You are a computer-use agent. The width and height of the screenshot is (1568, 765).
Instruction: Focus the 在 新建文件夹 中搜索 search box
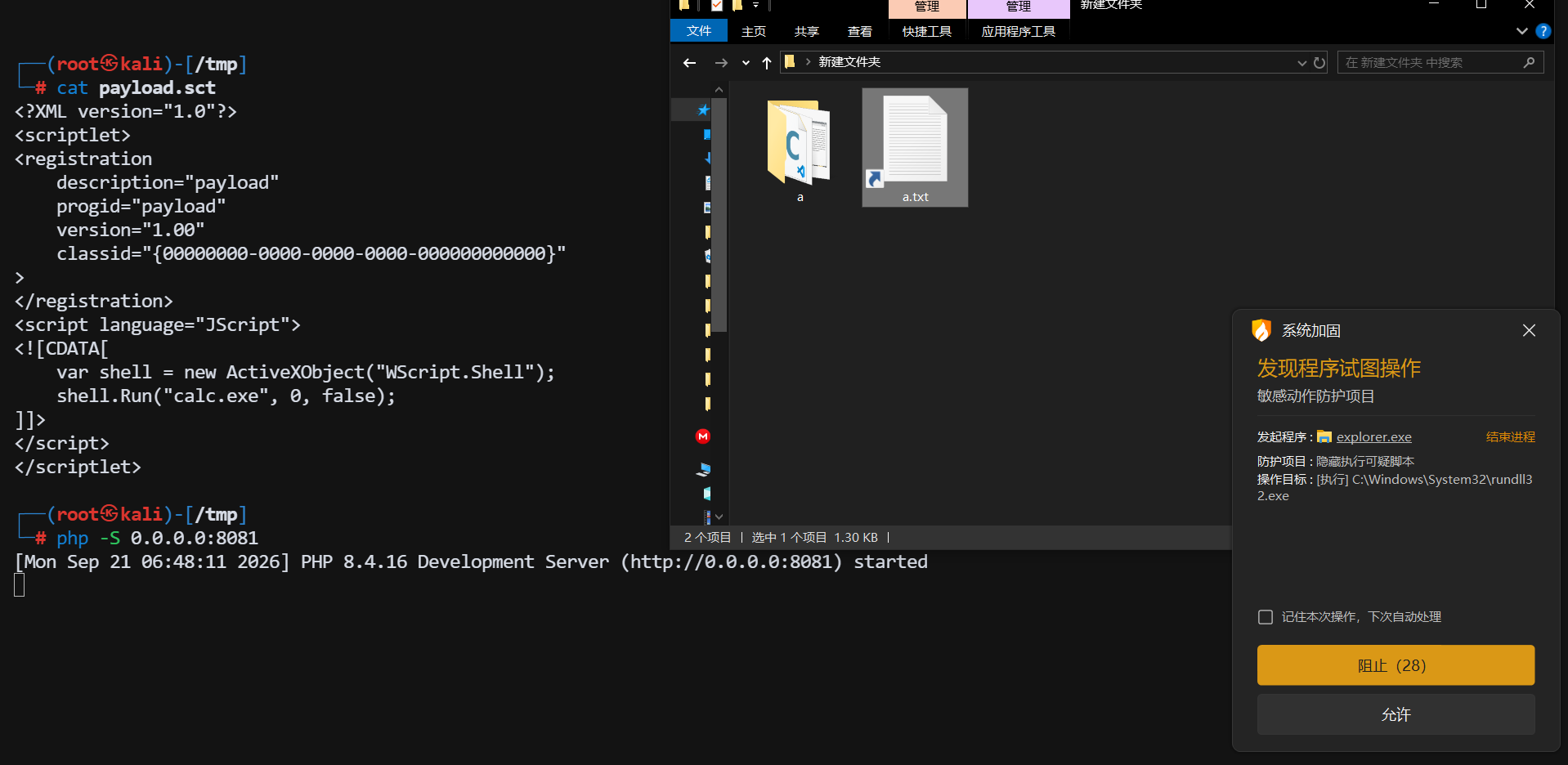coord(1440,63)
